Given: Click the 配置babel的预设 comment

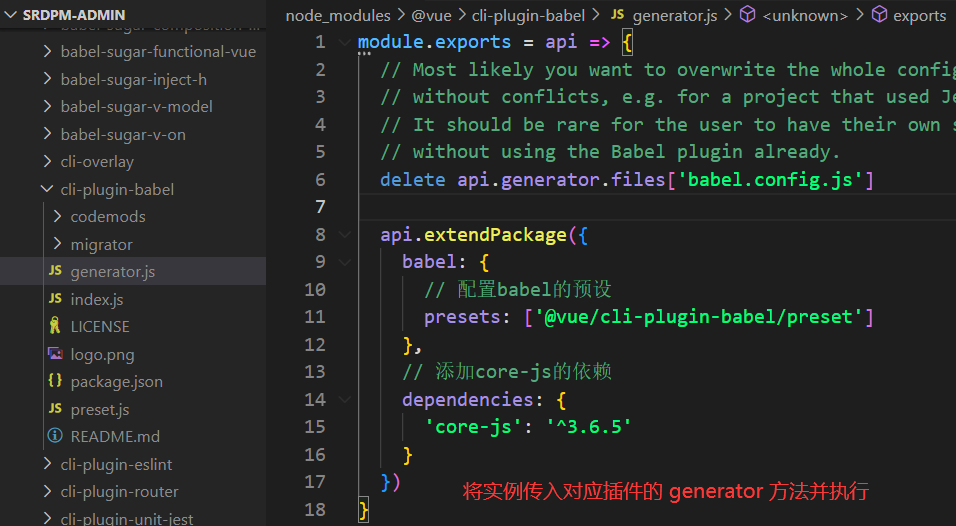Looking at the screenshot, I should (518, 290).
